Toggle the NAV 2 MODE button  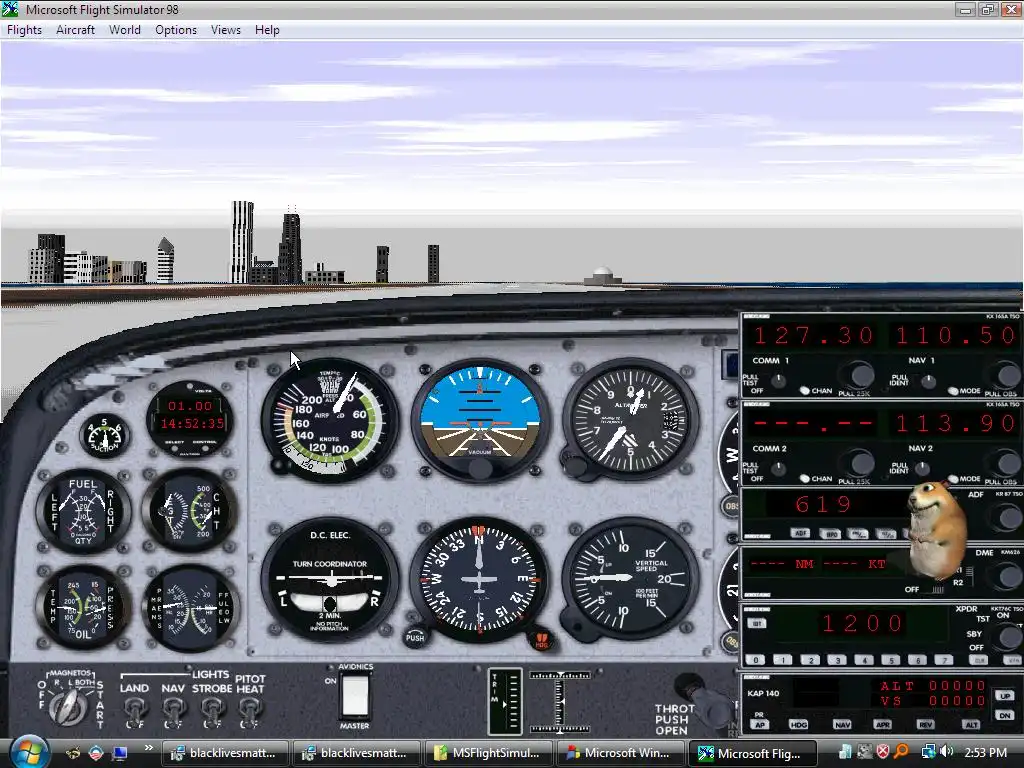953,479
